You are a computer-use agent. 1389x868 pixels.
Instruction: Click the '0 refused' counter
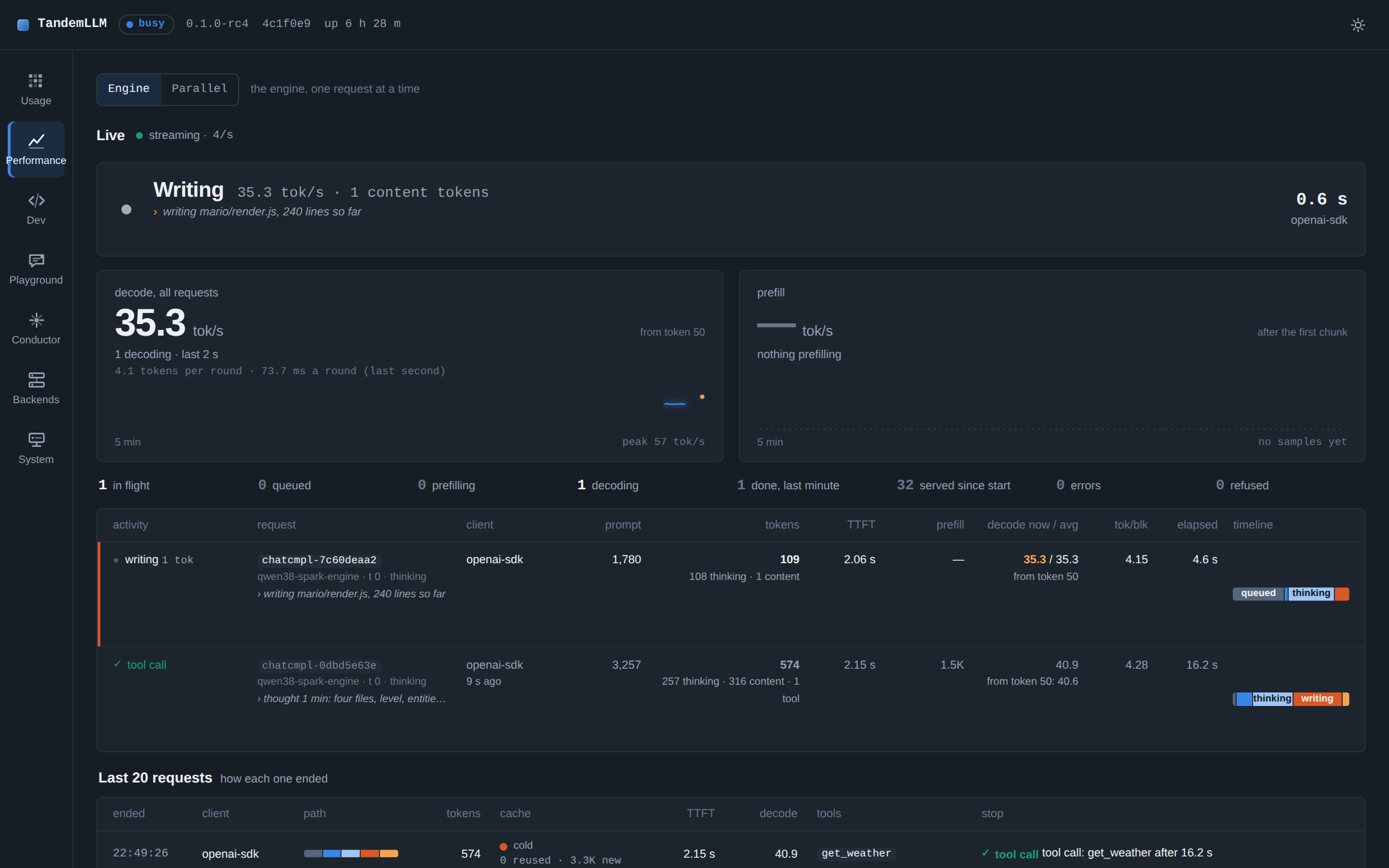[1242, 485]
